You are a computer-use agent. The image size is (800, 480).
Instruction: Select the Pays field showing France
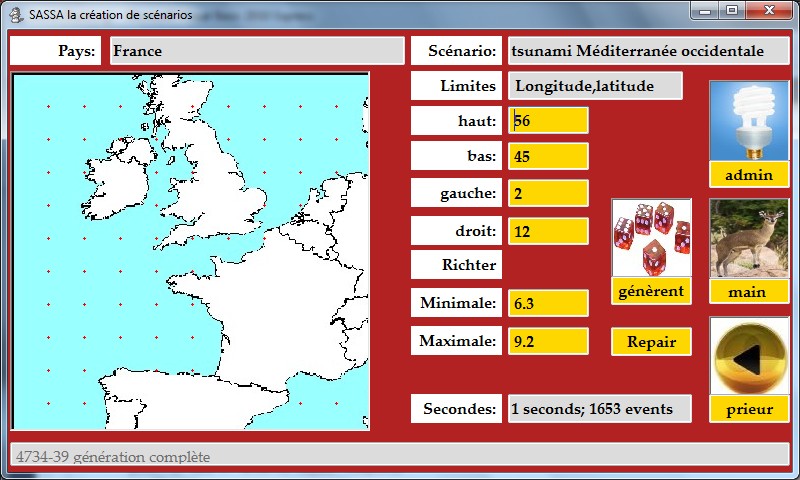(x=257, y=51)
